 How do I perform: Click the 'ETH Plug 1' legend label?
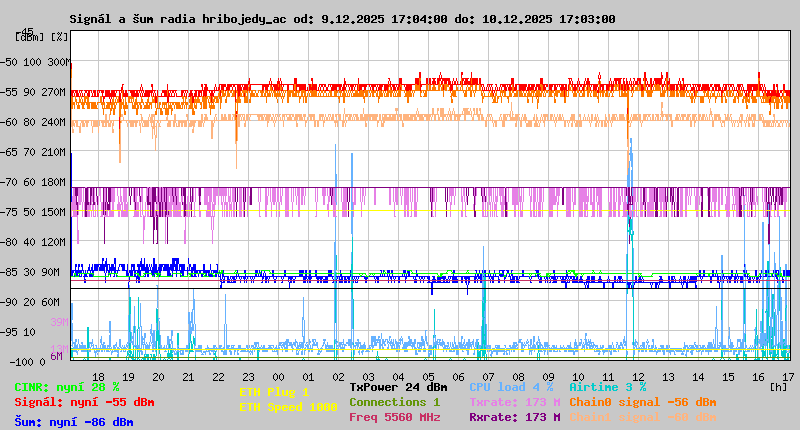click(x=274, y=392)
